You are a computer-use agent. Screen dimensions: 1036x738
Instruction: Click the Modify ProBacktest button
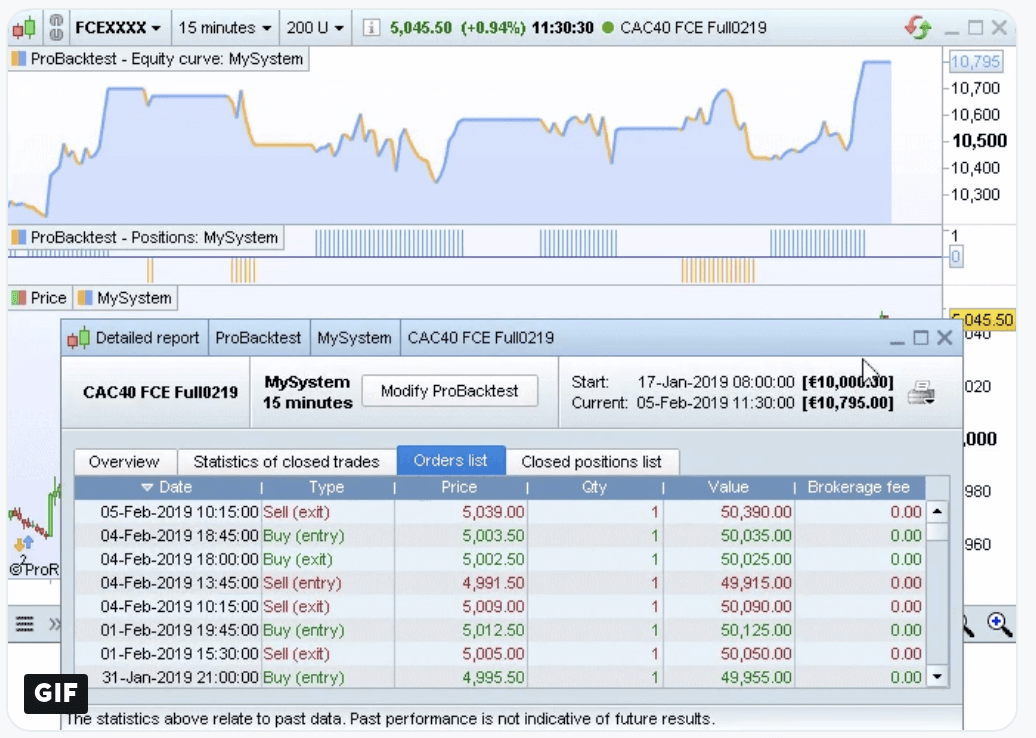450,391
